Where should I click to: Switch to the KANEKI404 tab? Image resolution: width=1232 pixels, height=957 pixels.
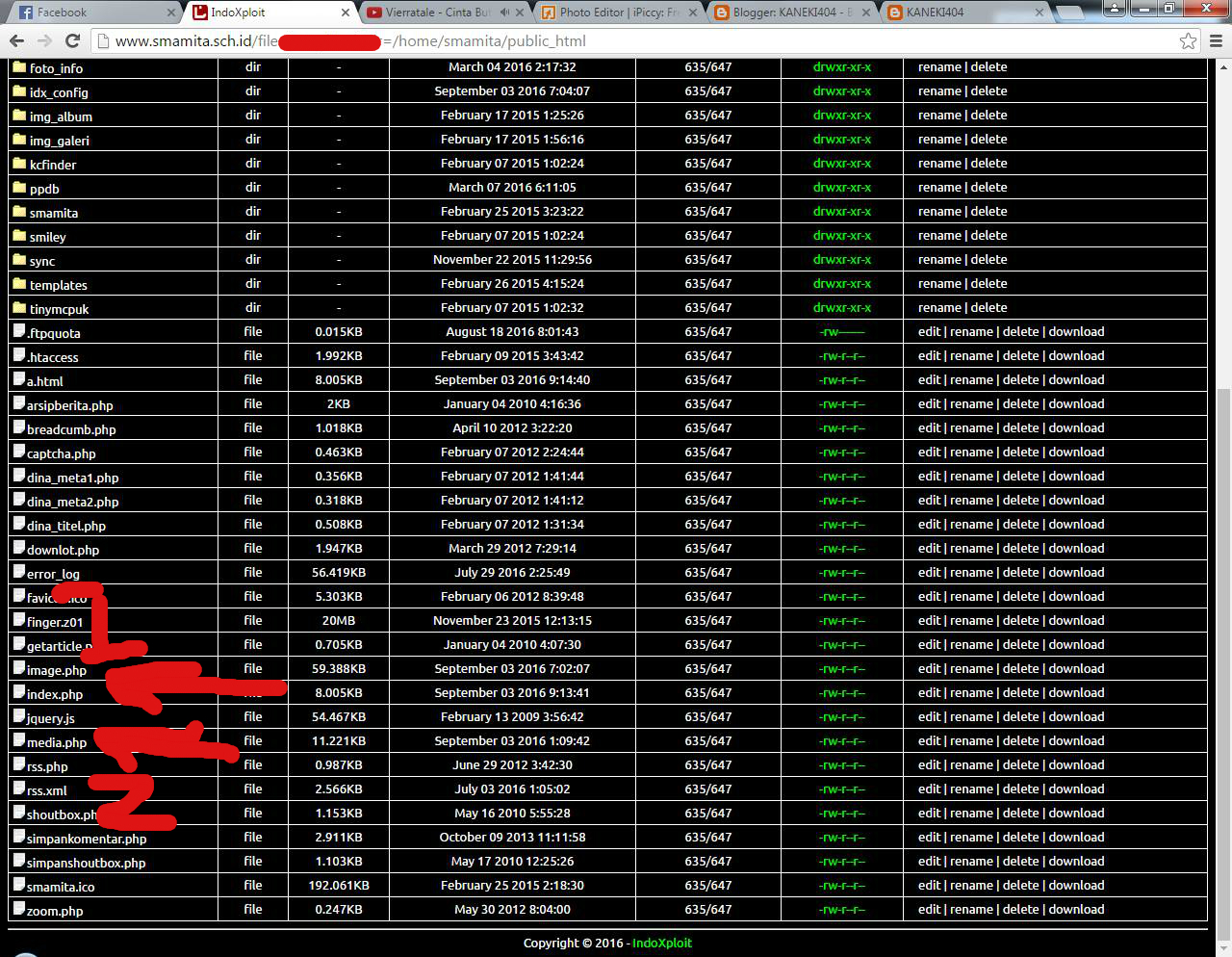(x=962, y=13)
